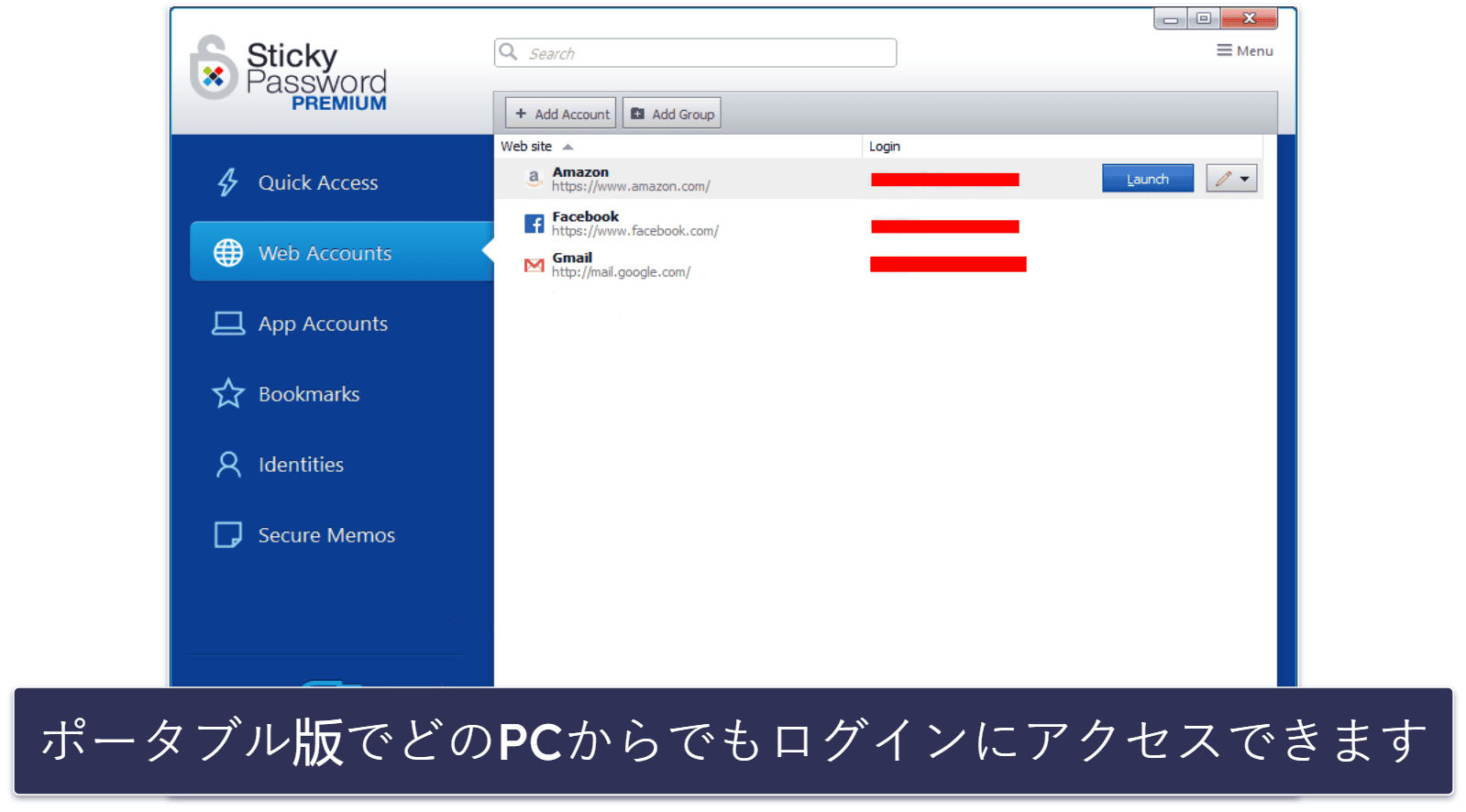Focus the Search input field

[696, 53]
